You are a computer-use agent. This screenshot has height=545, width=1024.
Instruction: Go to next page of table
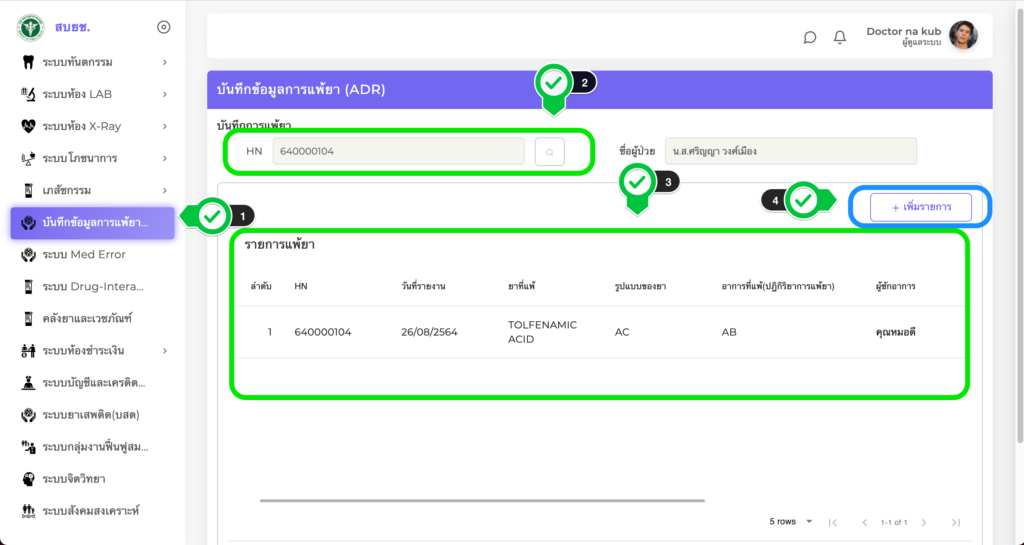924,522
